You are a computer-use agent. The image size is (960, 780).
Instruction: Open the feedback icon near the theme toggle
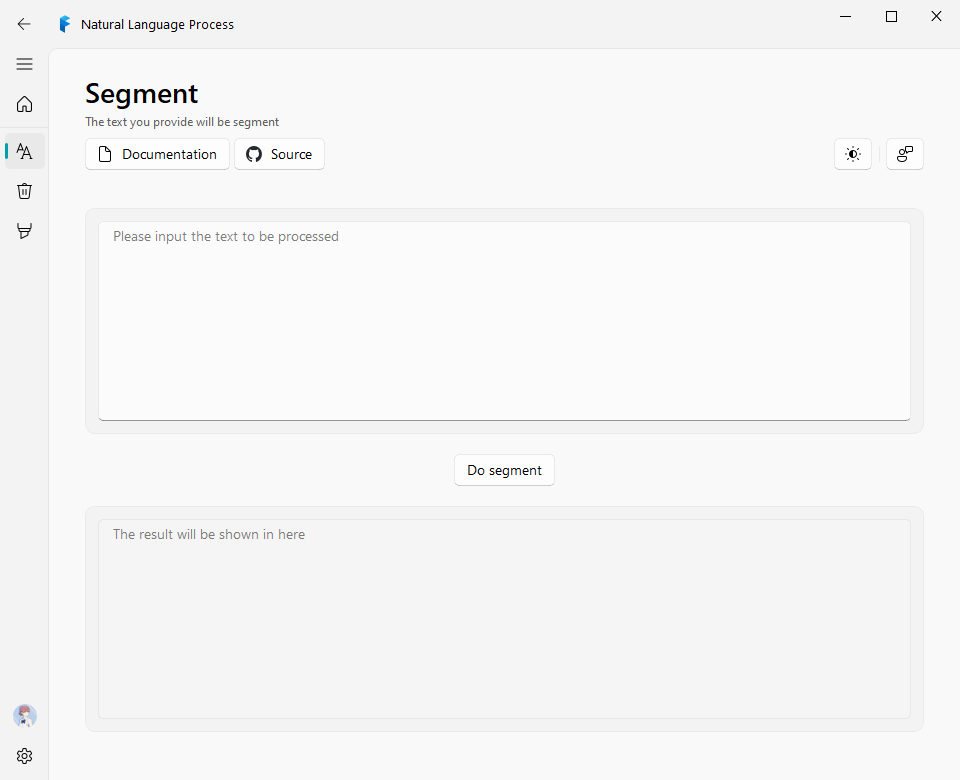tap(904, 154)
